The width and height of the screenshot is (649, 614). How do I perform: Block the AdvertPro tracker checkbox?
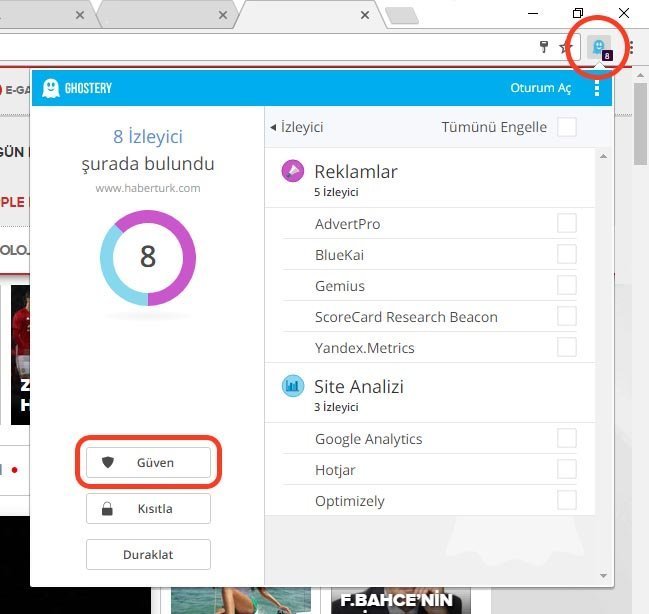click(x=567, y=224)
